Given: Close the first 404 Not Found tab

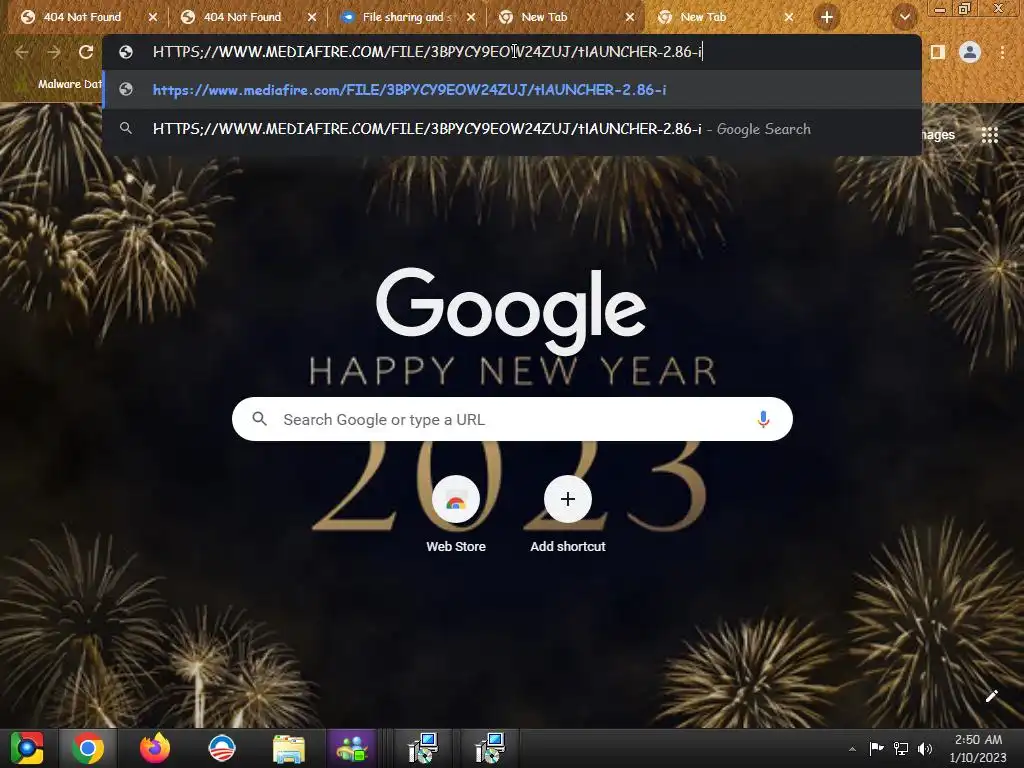Looking at the screenshot, I should pos(153,18).
